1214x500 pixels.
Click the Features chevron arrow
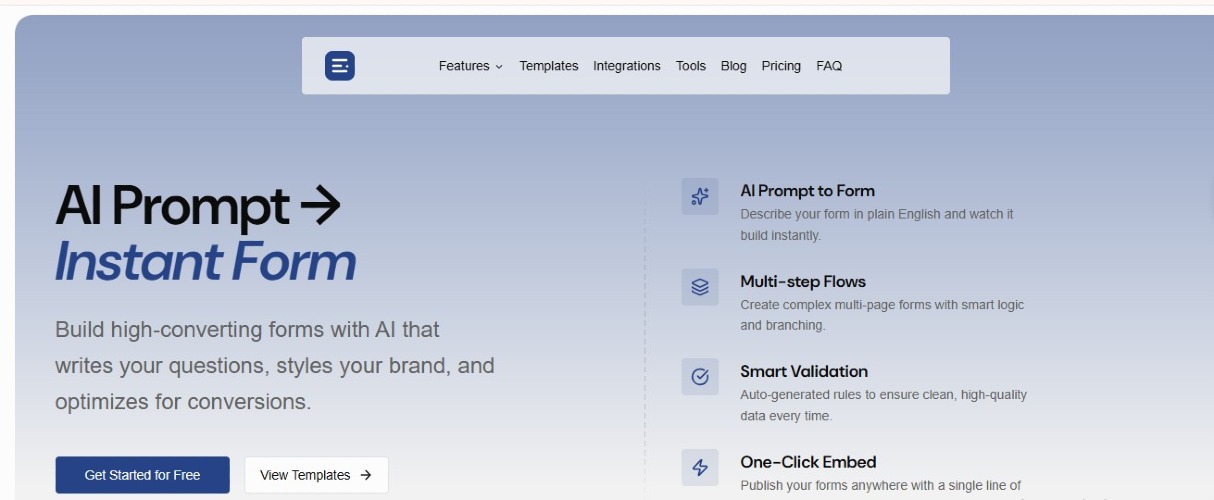499,67
